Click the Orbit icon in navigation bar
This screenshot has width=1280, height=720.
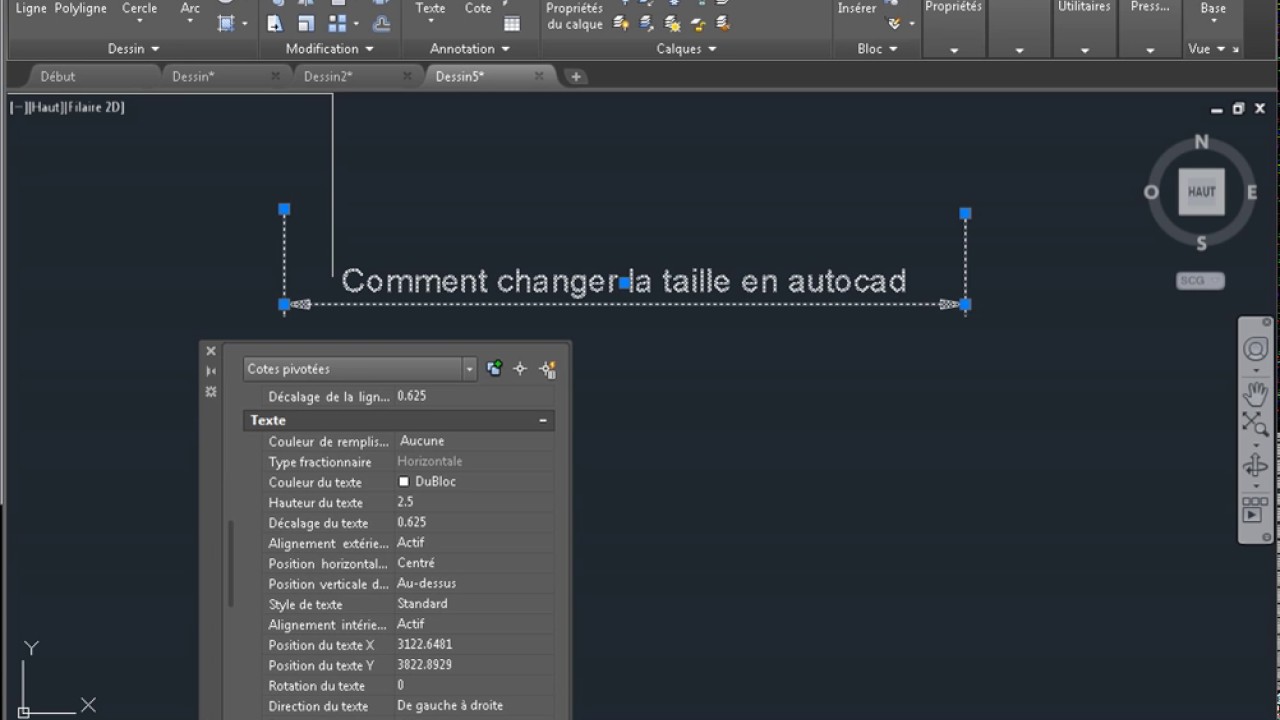[1255, 466]
